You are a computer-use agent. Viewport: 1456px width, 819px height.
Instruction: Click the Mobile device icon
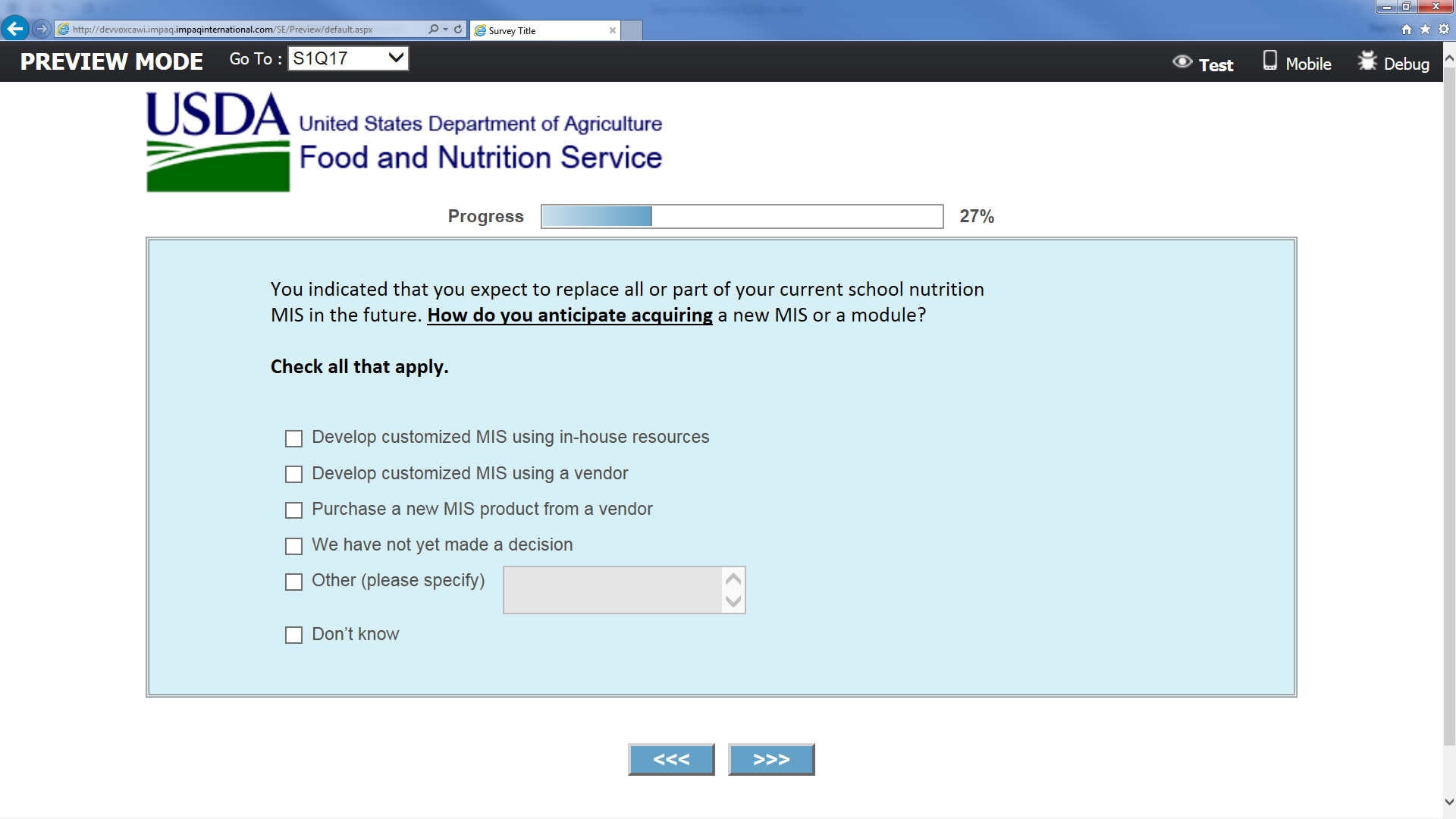click(1270, 61)
